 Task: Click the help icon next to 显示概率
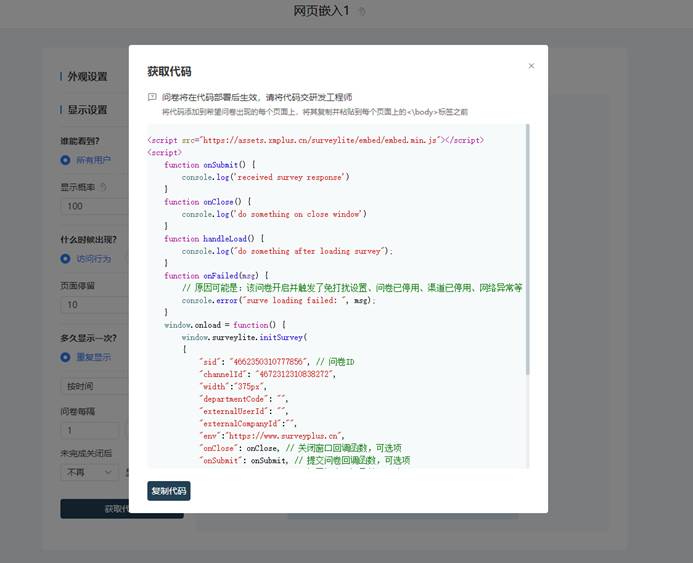(x=103, y=187)
